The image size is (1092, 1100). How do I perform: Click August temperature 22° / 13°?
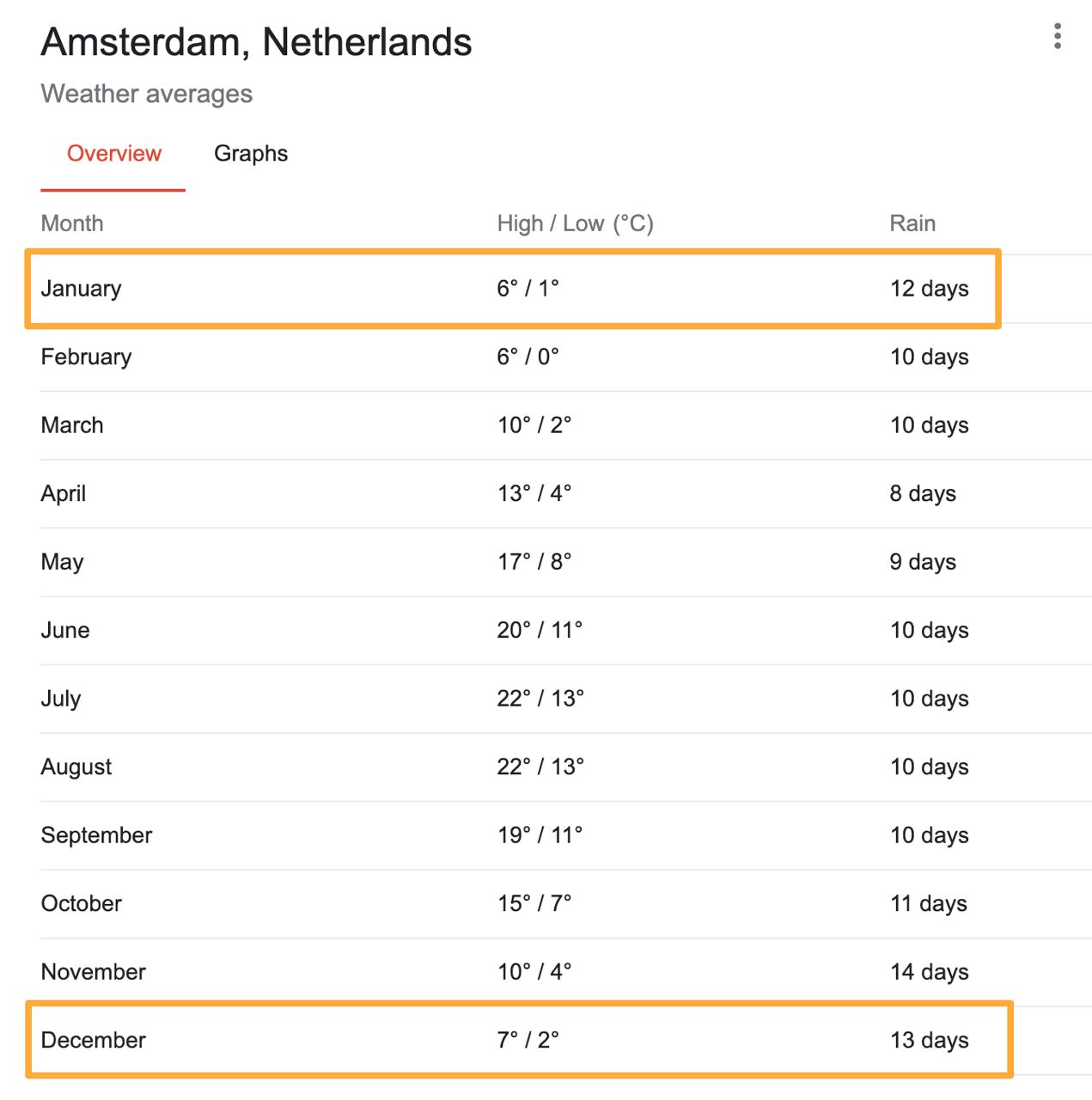540,767
